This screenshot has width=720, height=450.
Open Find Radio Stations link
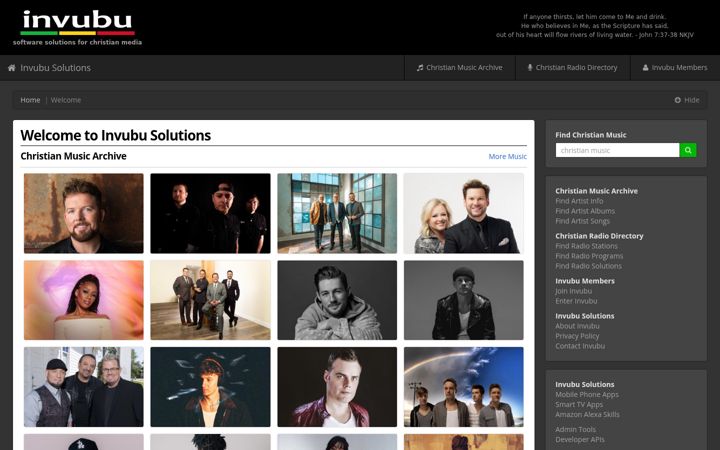coord(586,246)
